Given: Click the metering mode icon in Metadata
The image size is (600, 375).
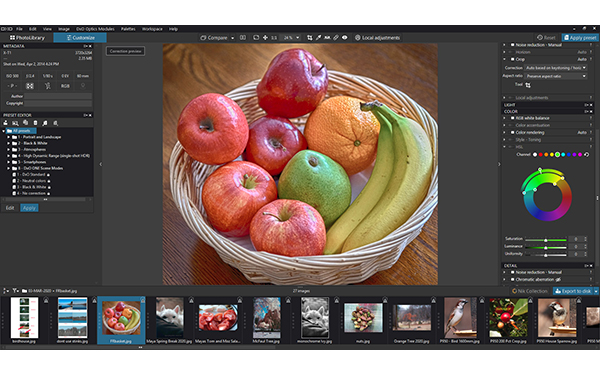Looking at the screenshot, I should pos(29,86).
